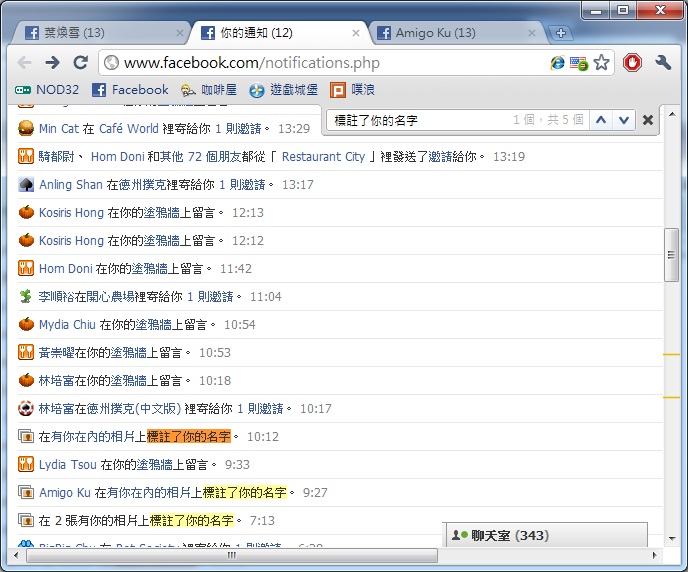This screenshot has height=572, width=688.
Task: Go to previous find result (up arrow)
Action: pyautogui.click(x=601, y=120)
